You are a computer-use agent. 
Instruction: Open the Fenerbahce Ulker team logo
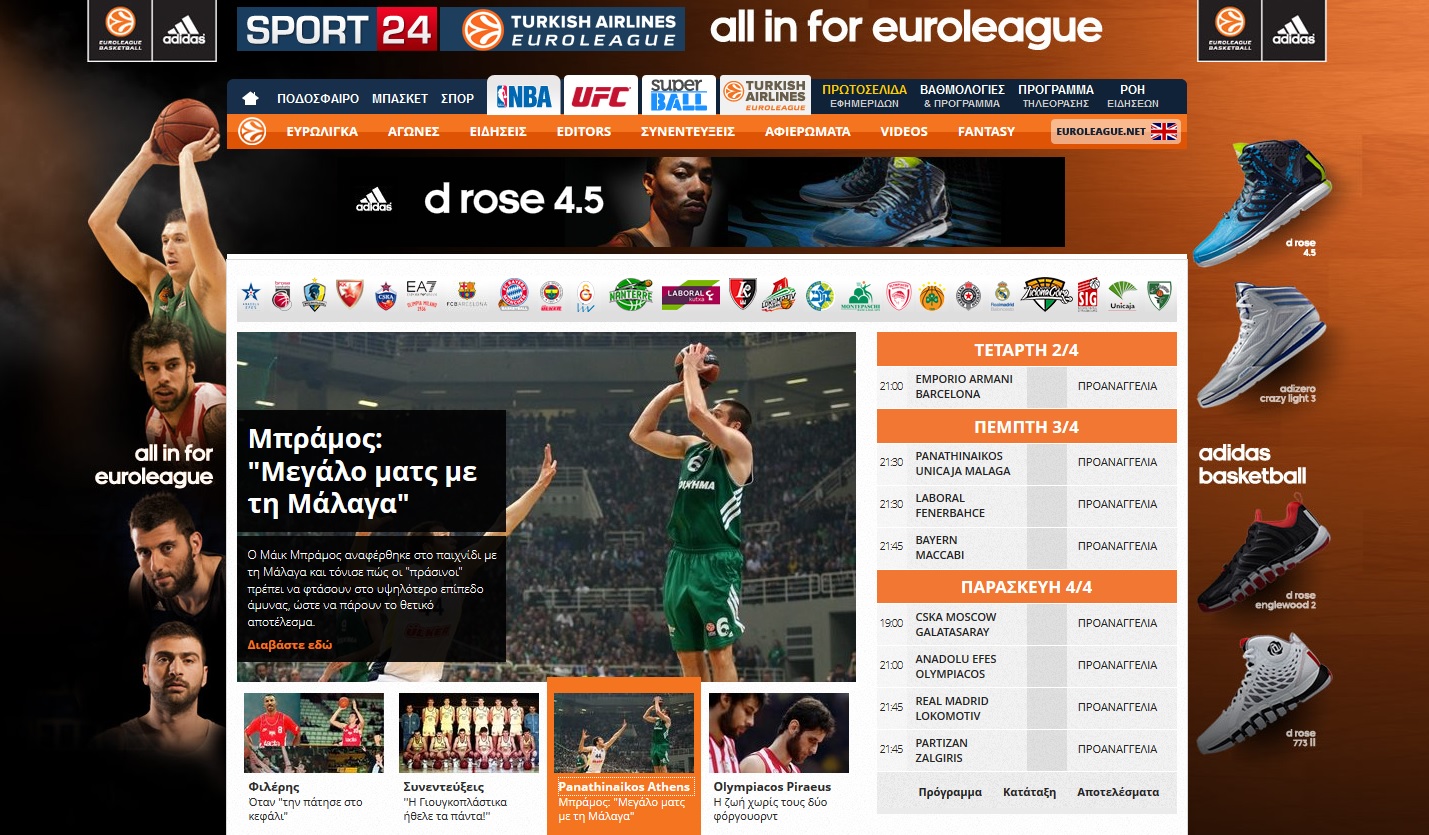click(x=551, y=295)
